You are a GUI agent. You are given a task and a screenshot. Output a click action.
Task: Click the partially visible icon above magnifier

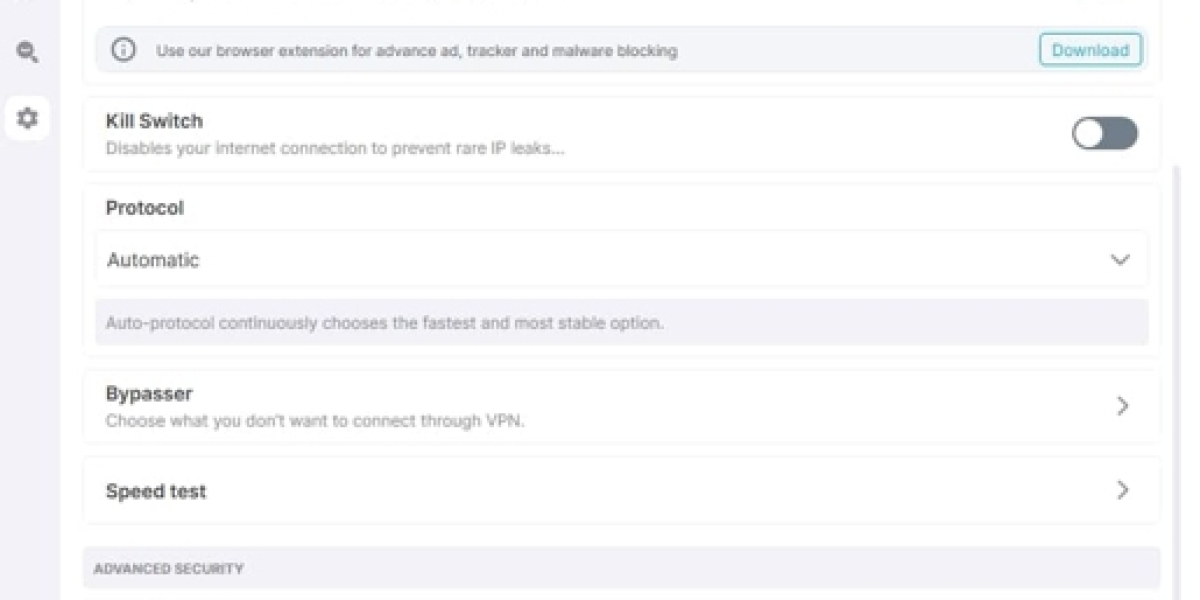[x=28, y=2]
